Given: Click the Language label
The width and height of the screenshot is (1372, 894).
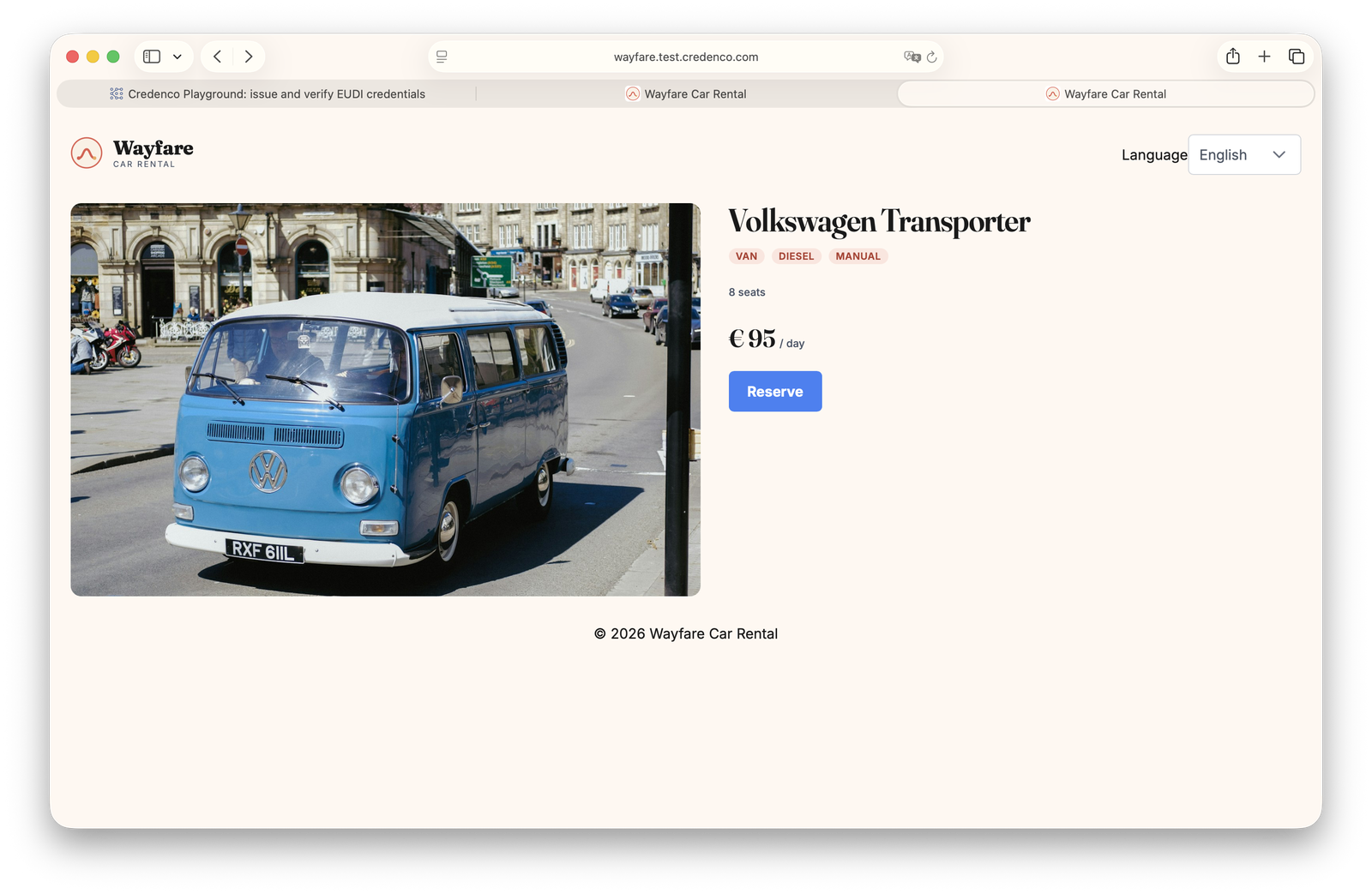Looking at the screenshot, I should pos(1154,155).
